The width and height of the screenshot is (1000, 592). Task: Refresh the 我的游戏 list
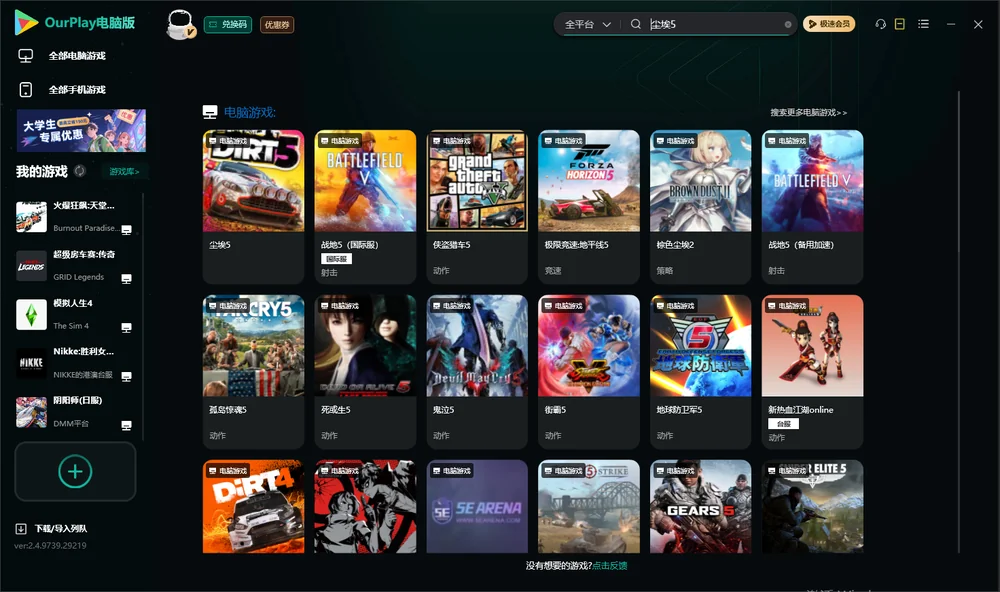(x=80, y=171)
